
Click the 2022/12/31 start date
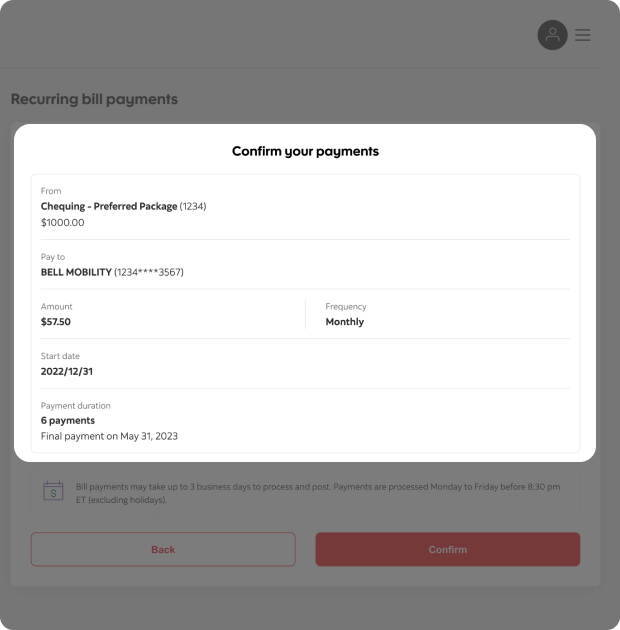(x=67, y=371)
